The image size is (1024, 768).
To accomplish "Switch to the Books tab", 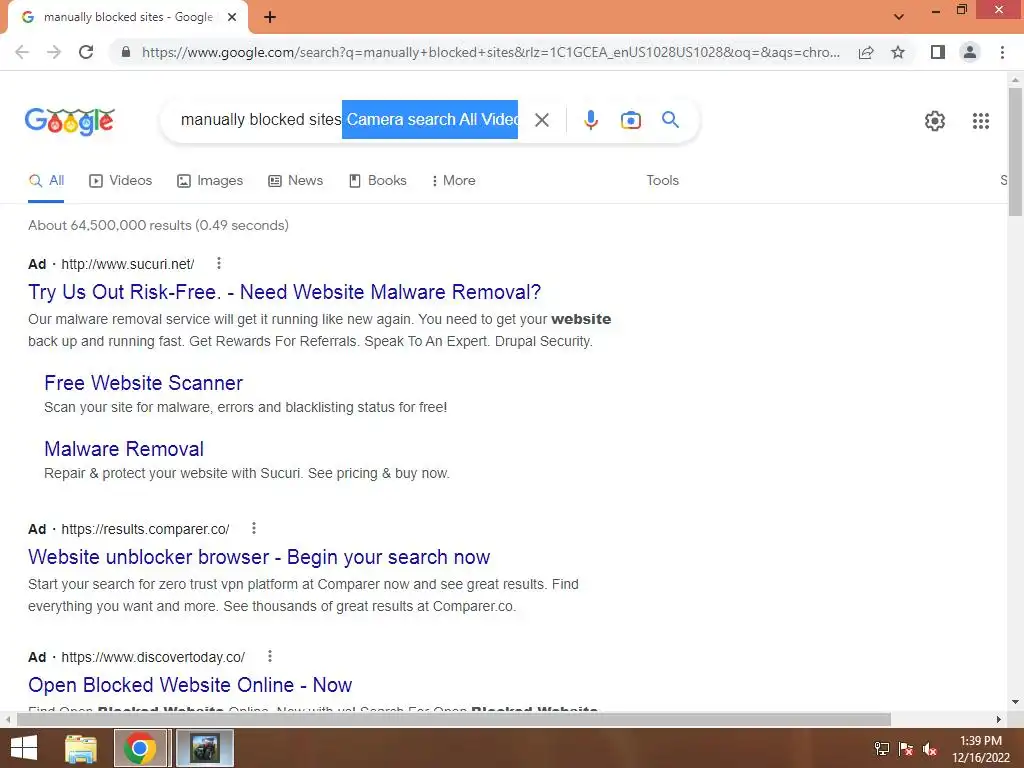I will pos(378,181).
